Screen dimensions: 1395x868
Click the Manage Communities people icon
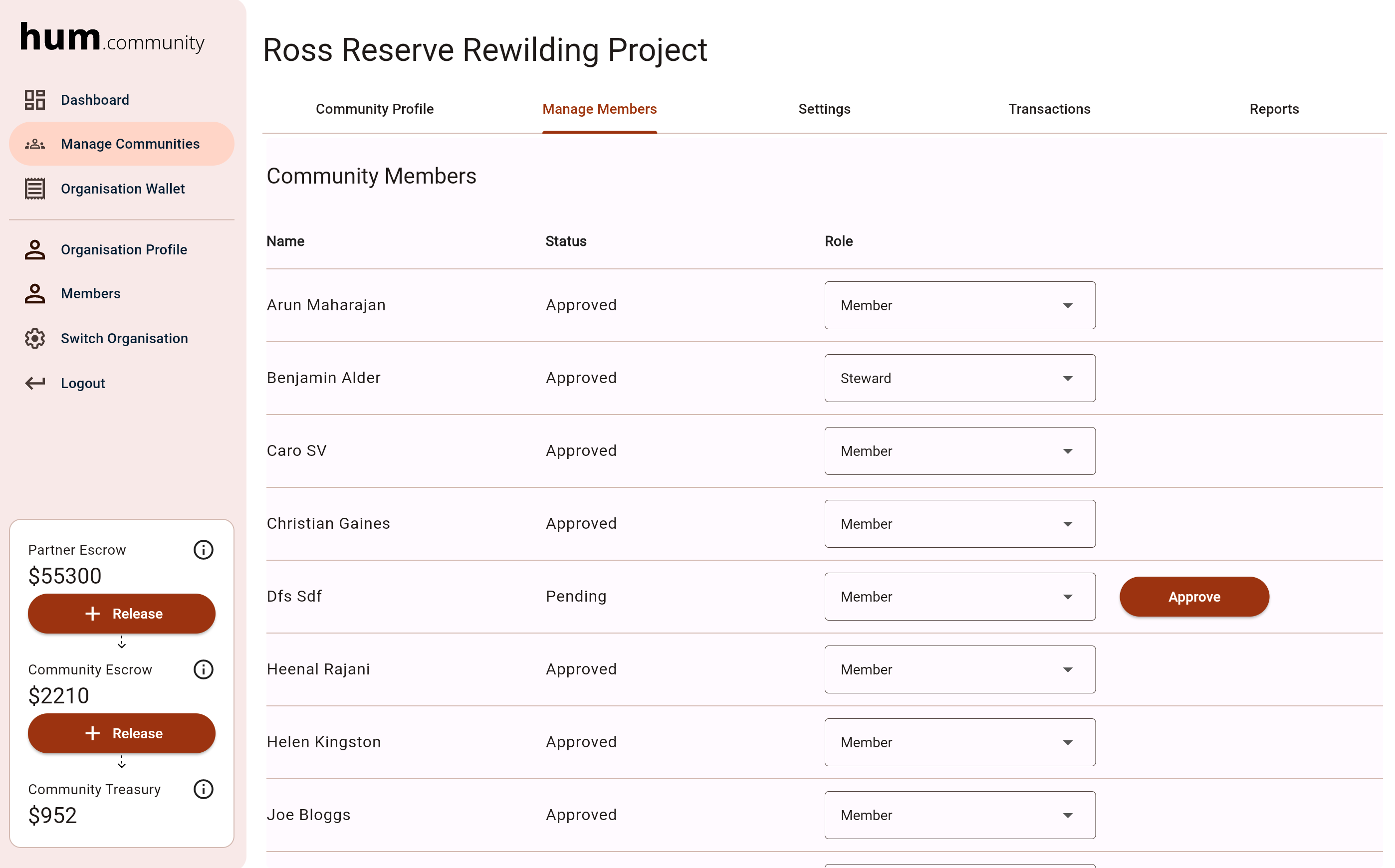[x=34, y=144]
